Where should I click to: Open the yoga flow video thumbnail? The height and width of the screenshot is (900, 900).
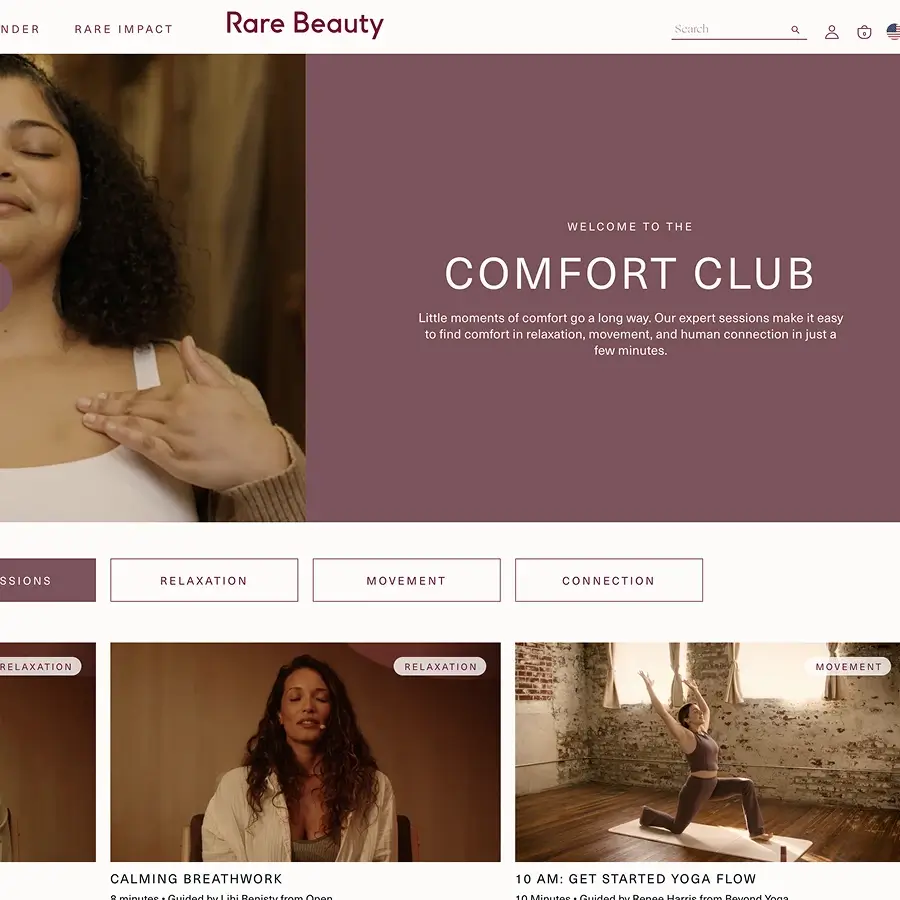tap(707, 752)
